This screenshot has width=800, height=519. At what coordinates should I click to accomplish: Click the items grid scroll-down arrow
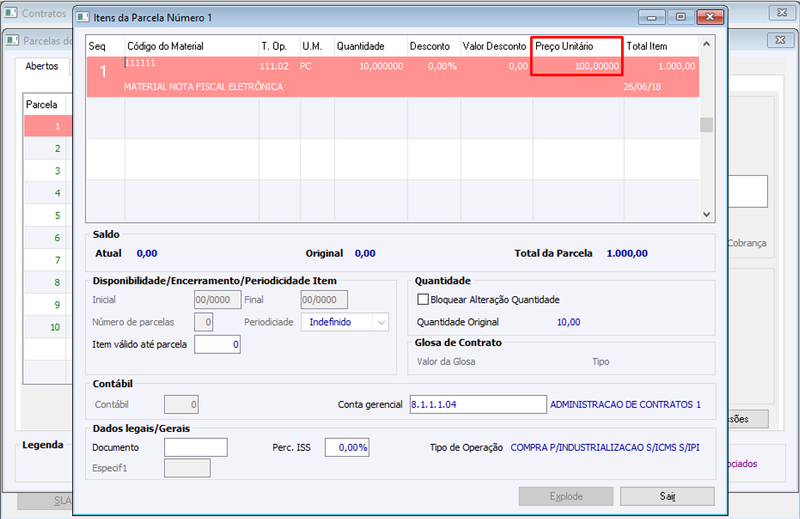click(x=707, y=214)
